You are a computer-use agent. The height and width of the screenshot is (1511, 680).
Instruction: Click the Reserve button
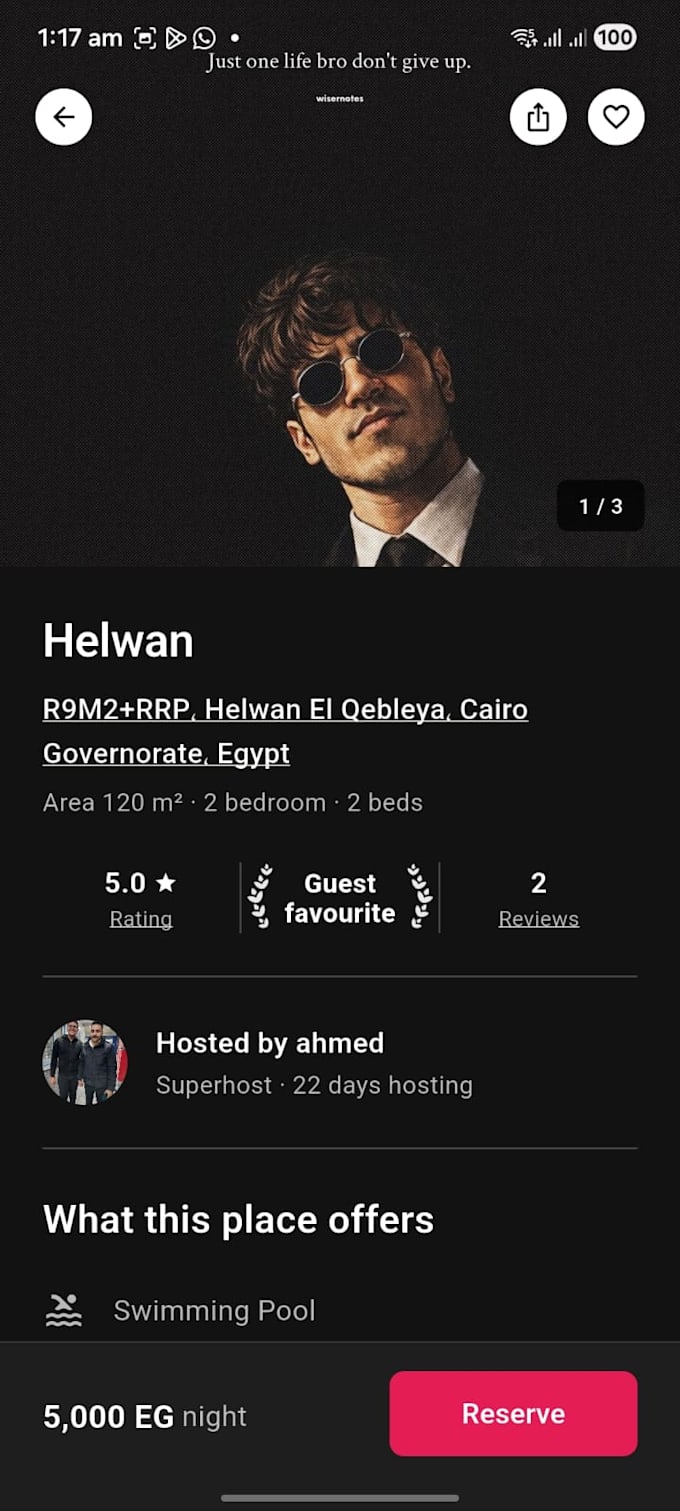(x=513, y=1413)
